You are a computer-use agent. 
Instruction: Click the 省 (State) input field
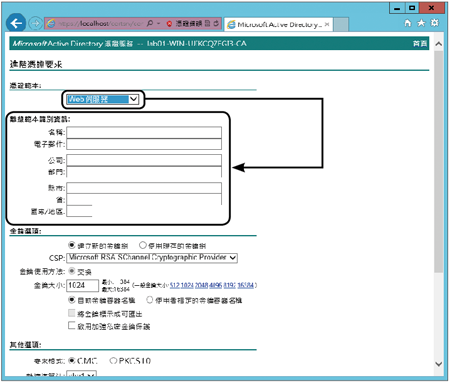(144, 199)
